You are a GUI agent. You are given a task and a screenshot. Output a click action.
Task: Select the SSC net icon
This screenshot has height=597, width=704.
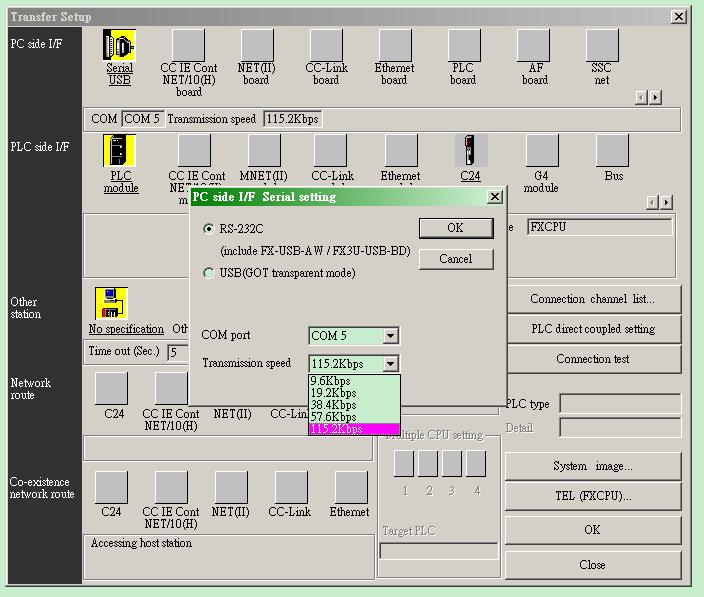[x=601, y=46]
